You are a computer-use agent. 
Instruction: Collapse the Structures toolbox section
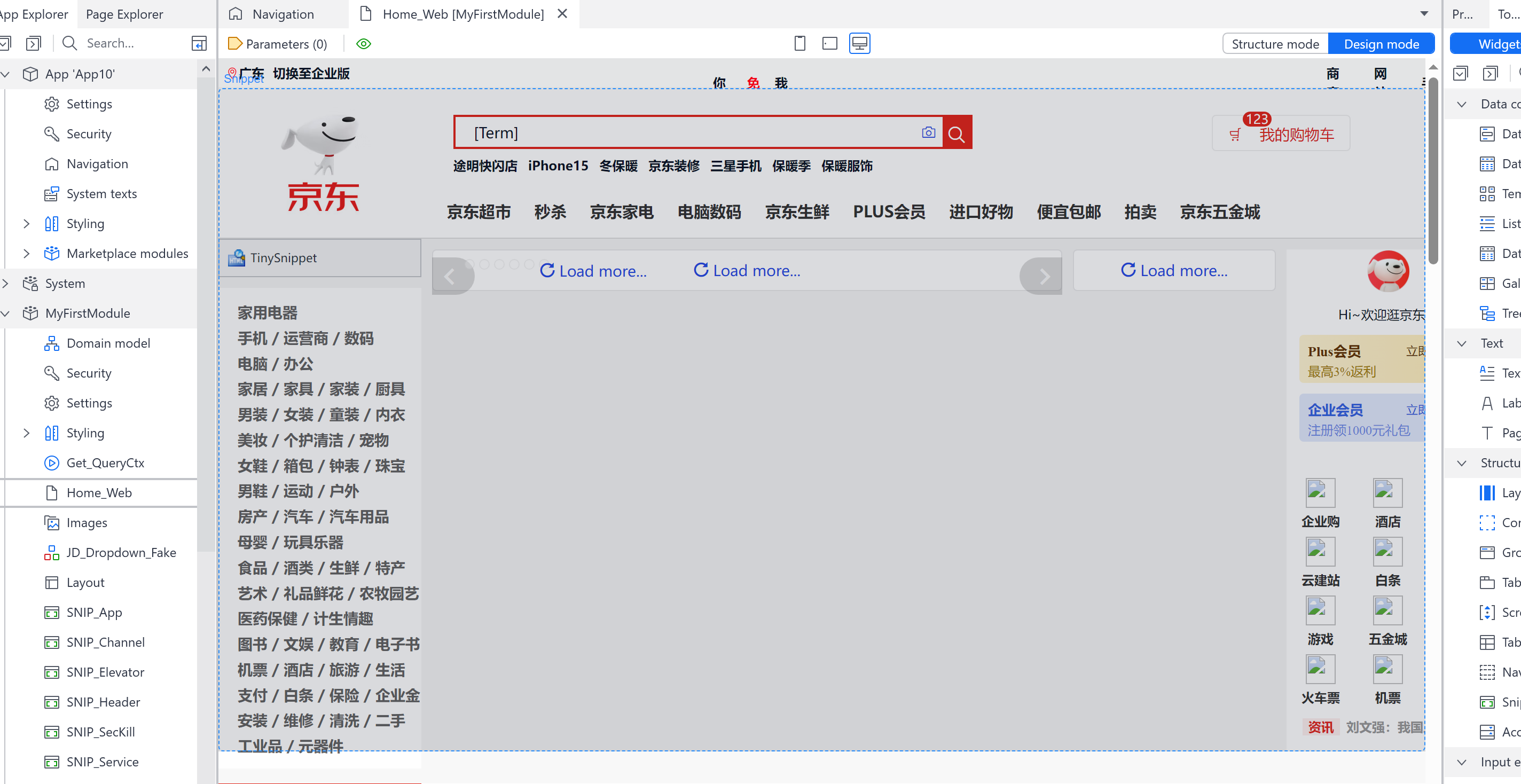pyautogui.click(x=1462, y=463)
